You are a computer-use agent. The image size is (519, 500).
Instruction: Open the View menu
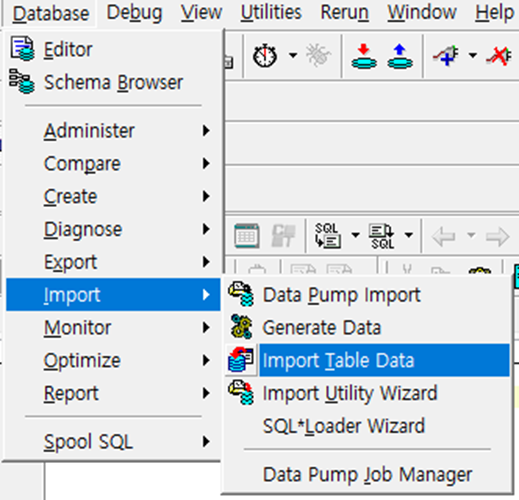coord(201,13)
